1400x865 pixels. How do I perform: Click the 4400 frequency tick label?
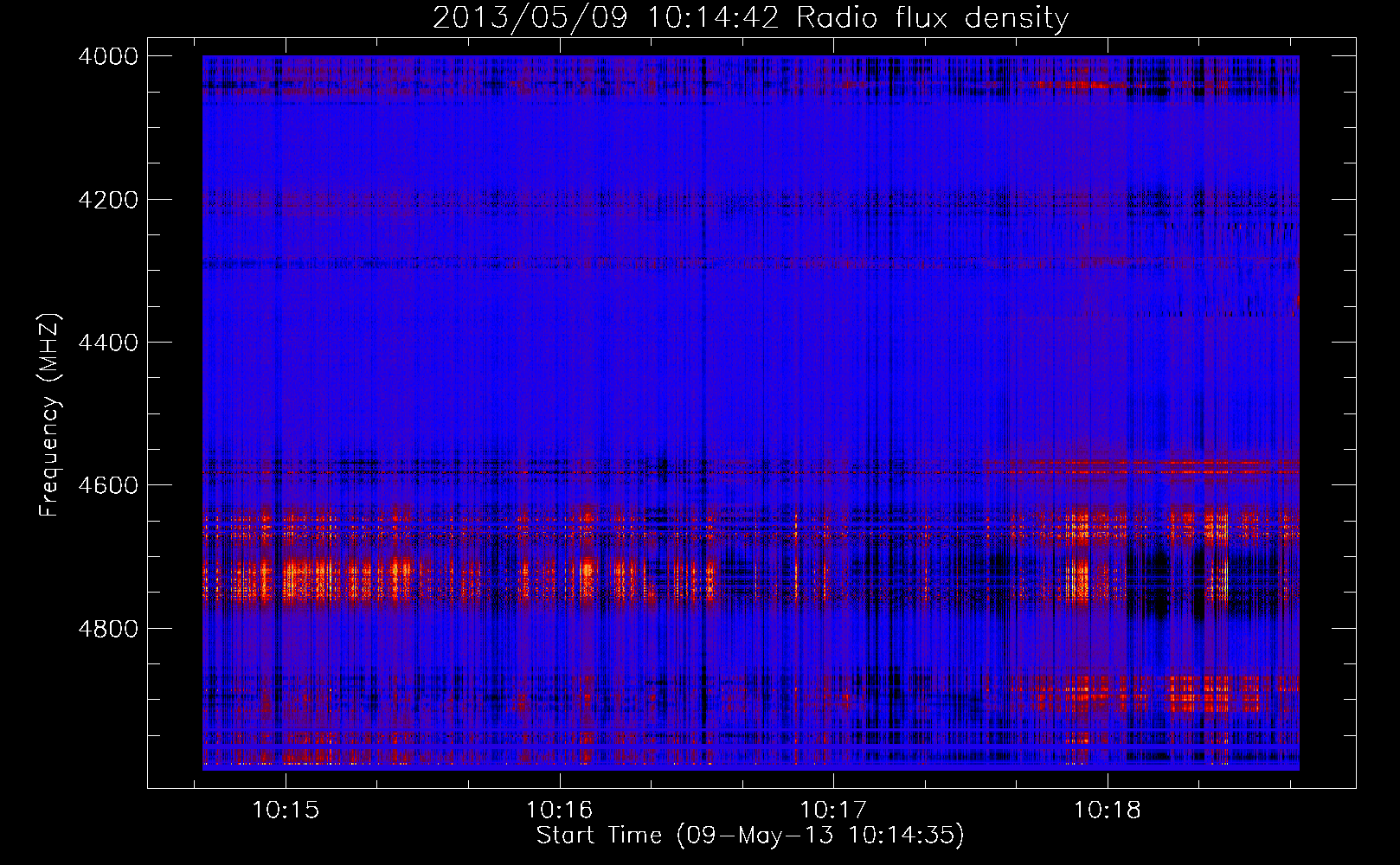point(108,343)
